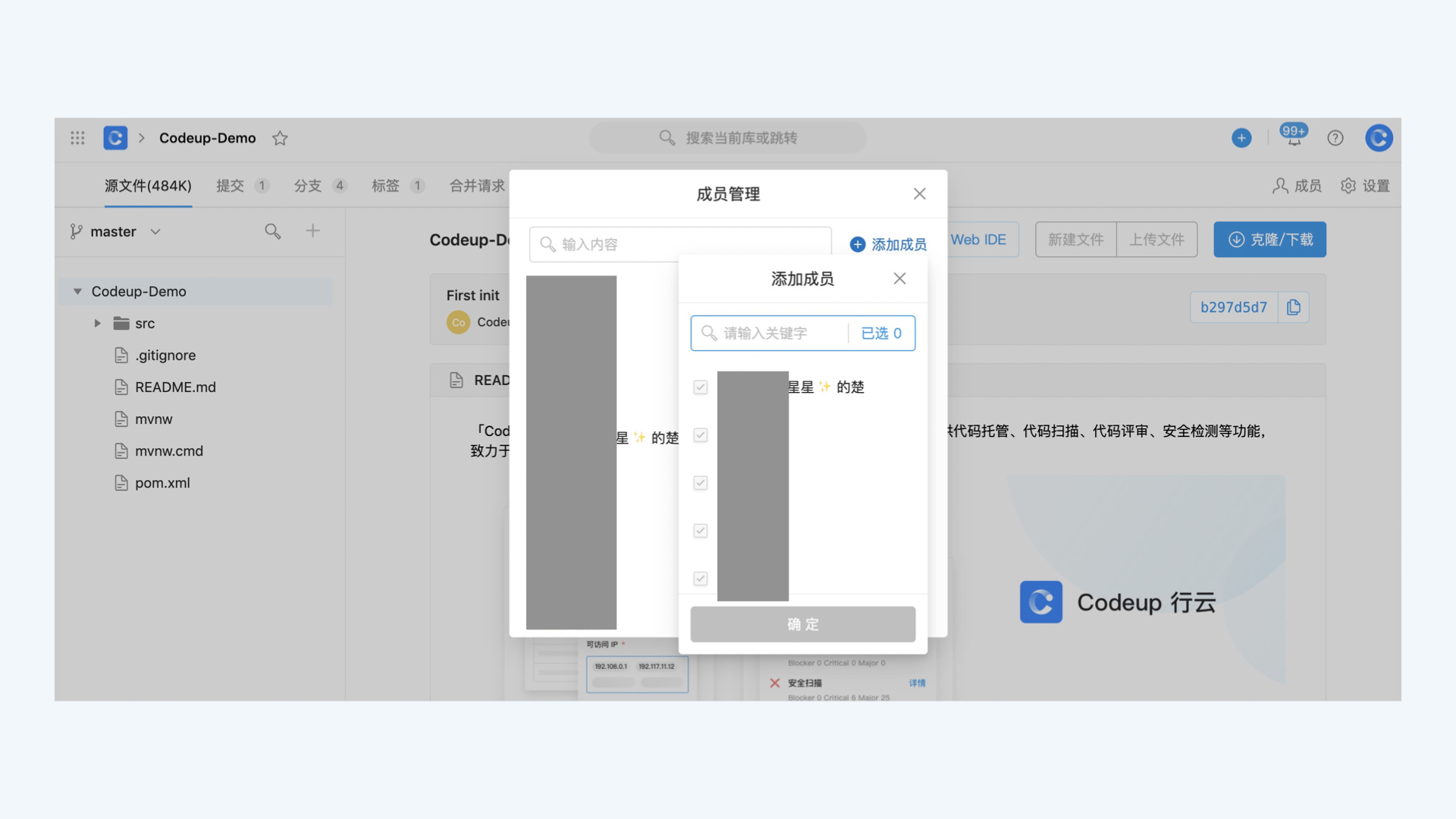
Task: Open the app grid launcher icon
Action: 77,138
